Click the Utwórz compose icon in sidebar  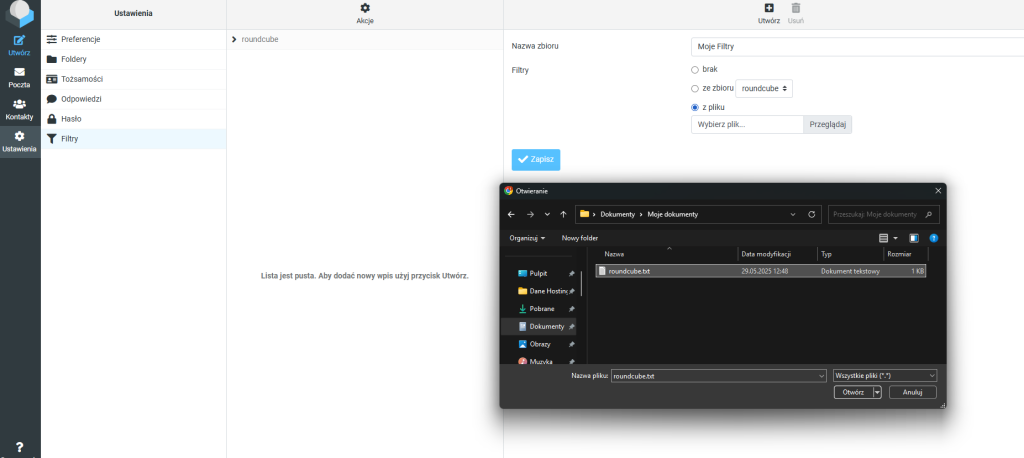click(x=20, y=41)
